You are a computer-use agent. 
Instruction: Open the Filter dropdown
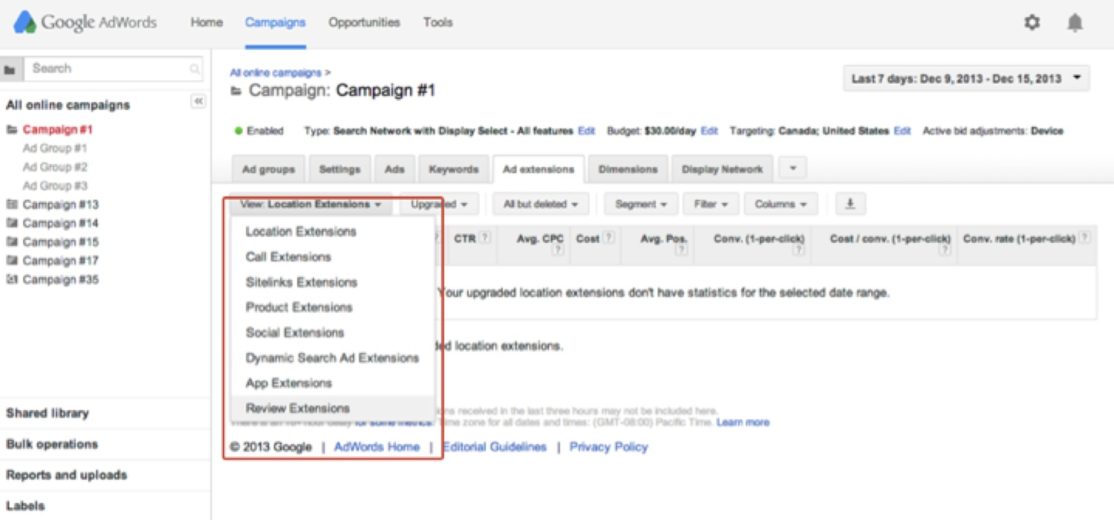pyautogui.click(x=711, y=204)
